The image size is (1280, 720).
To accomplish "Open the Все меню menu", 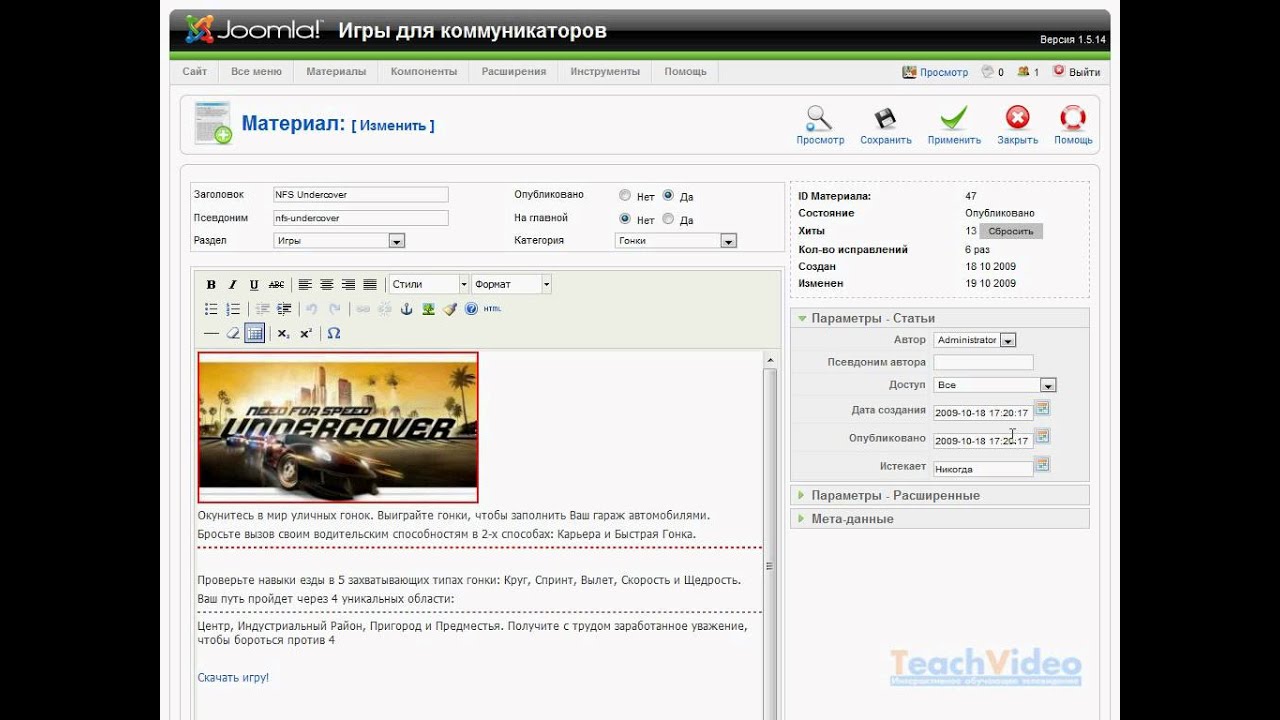I will pos(256,72).
